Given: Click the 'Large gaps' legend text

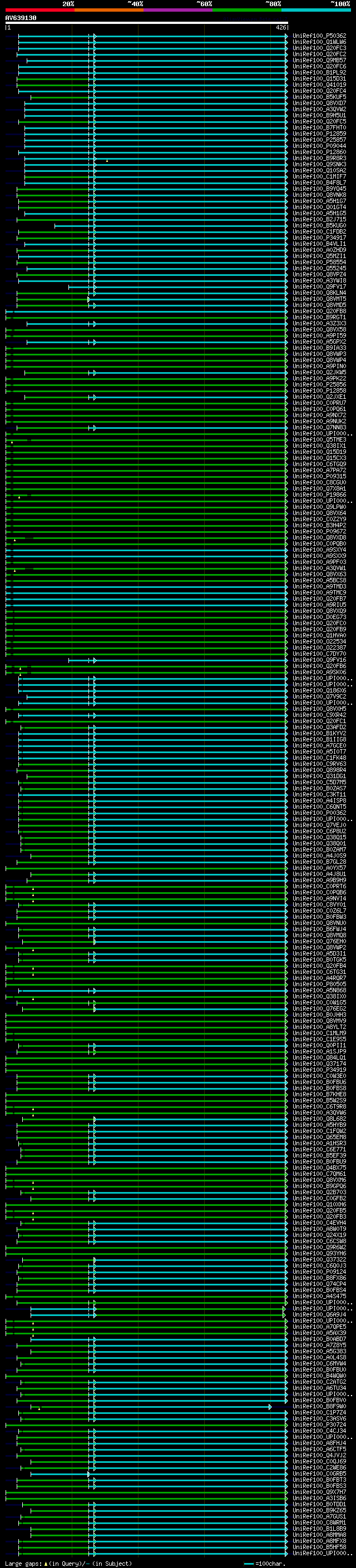Looking at the screenshot, I should (x=23, y=1564).
